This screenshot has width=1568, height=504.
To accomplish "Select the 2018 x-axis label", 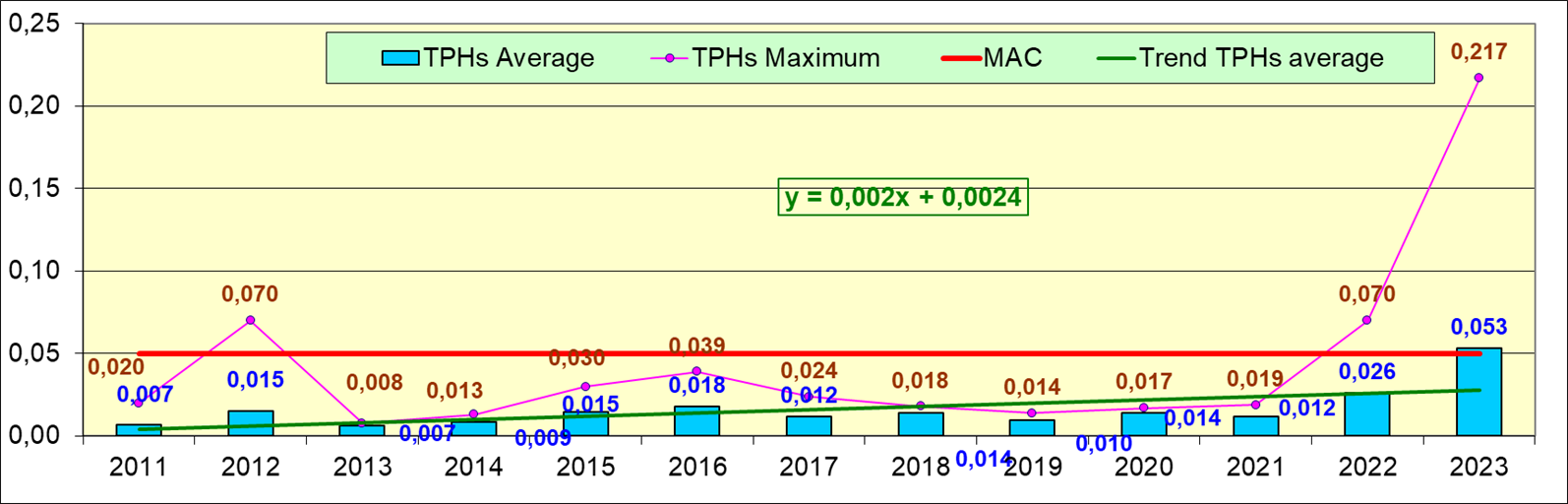I will (x=920, y=466).
